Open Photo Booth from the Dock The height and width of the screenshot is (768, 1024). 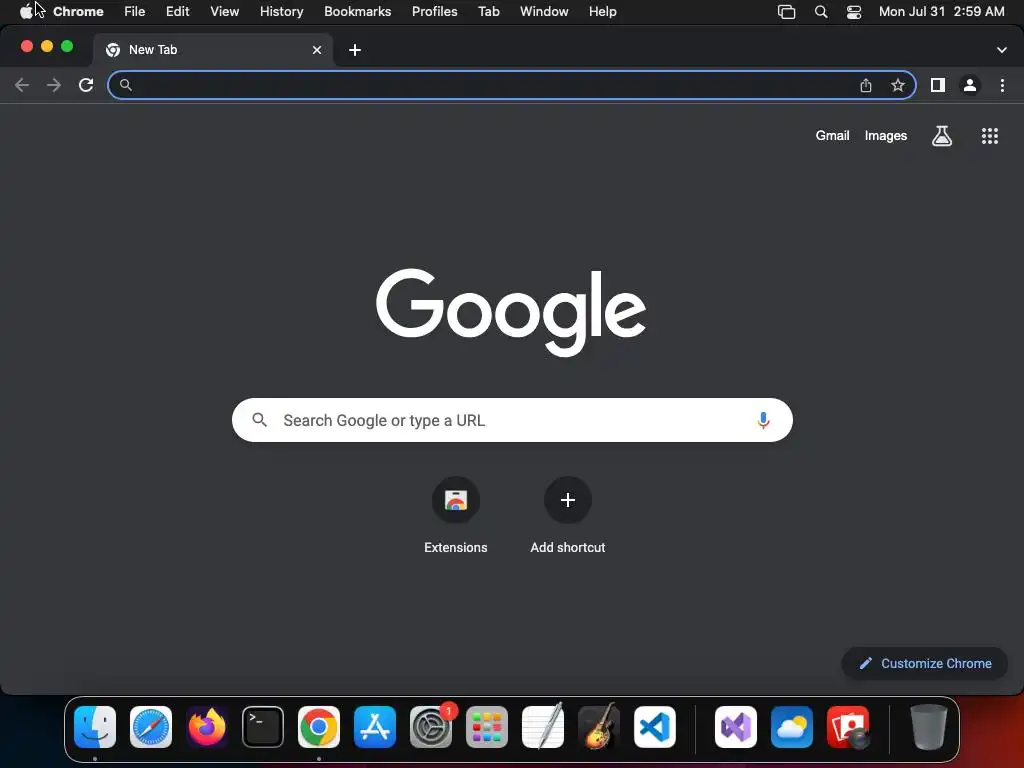pos(848,727)
